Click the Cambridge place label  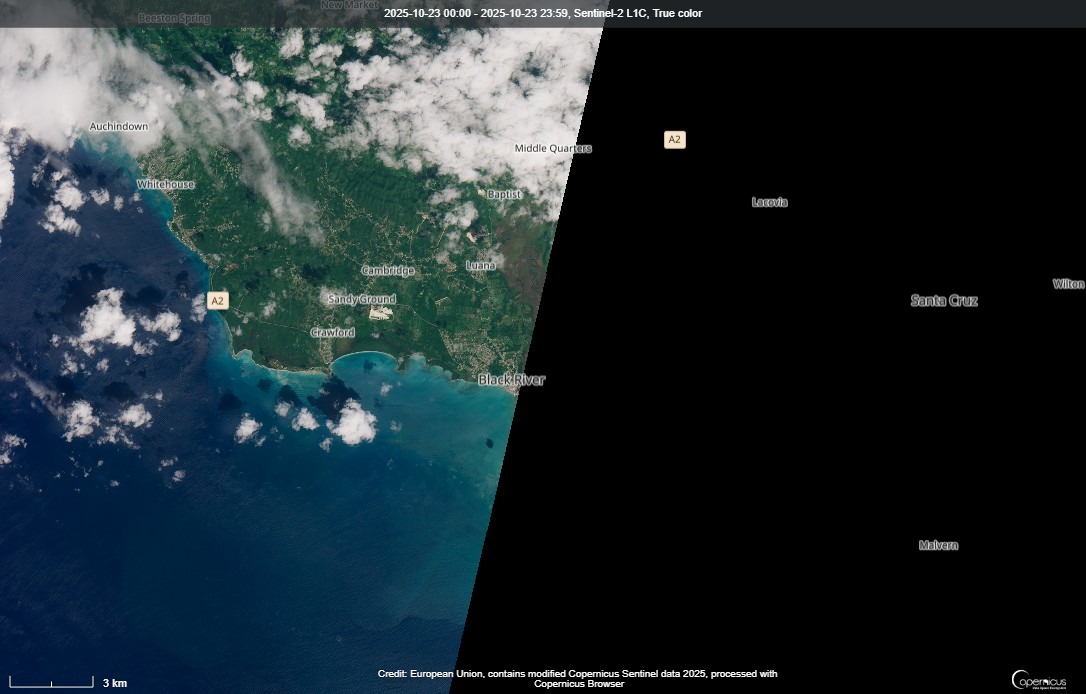tap(388, 270)
